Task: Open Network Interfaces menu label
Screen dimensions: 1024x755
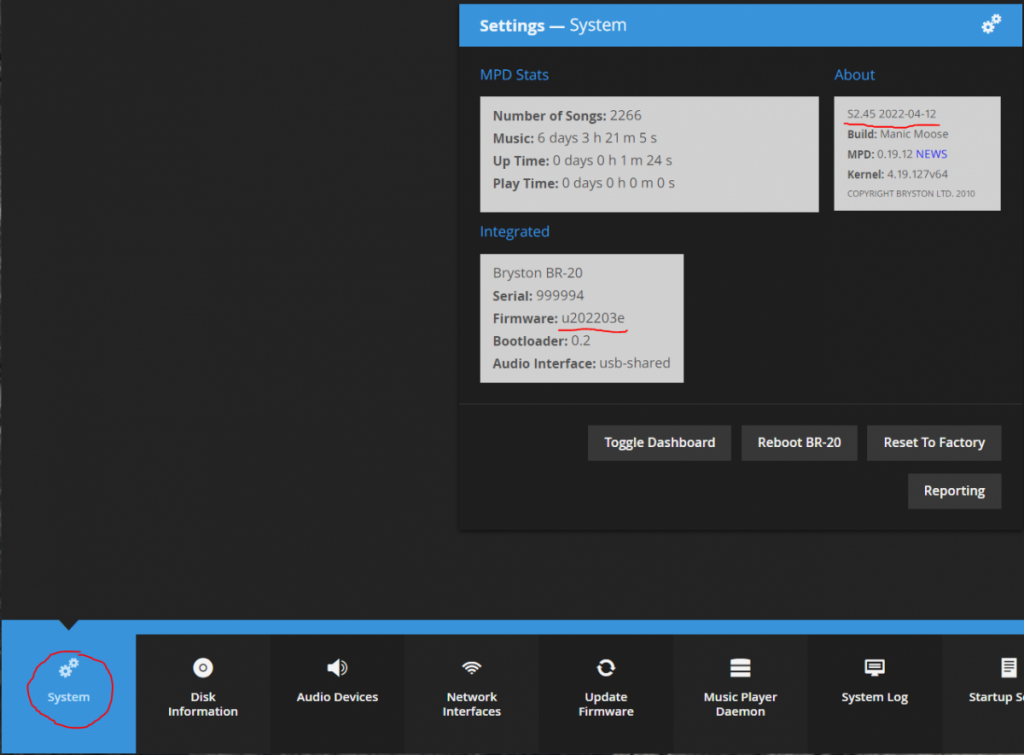Action: coord(472,704)
